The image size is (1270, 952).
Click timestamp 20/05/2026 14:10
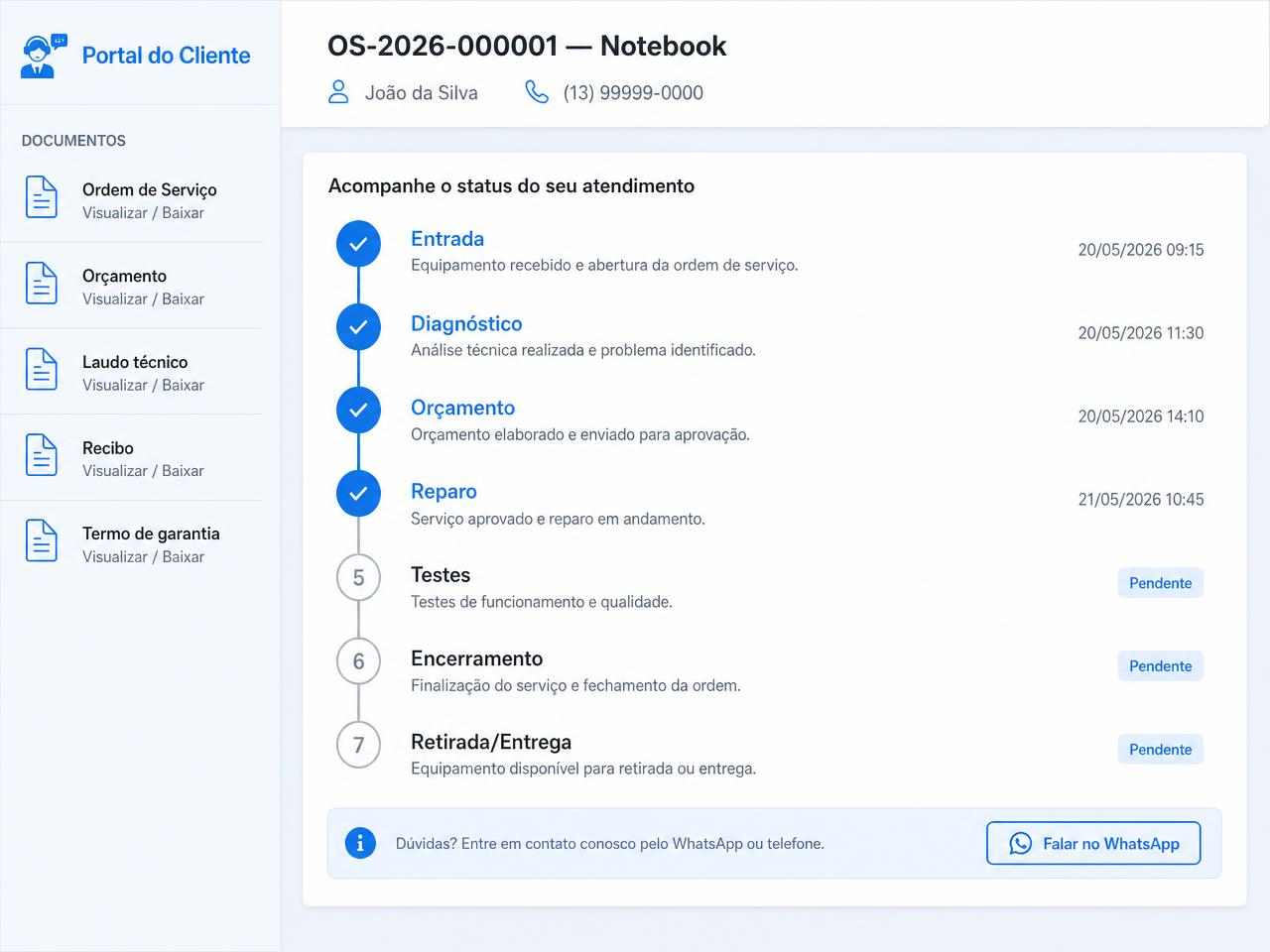[1141, 416]
